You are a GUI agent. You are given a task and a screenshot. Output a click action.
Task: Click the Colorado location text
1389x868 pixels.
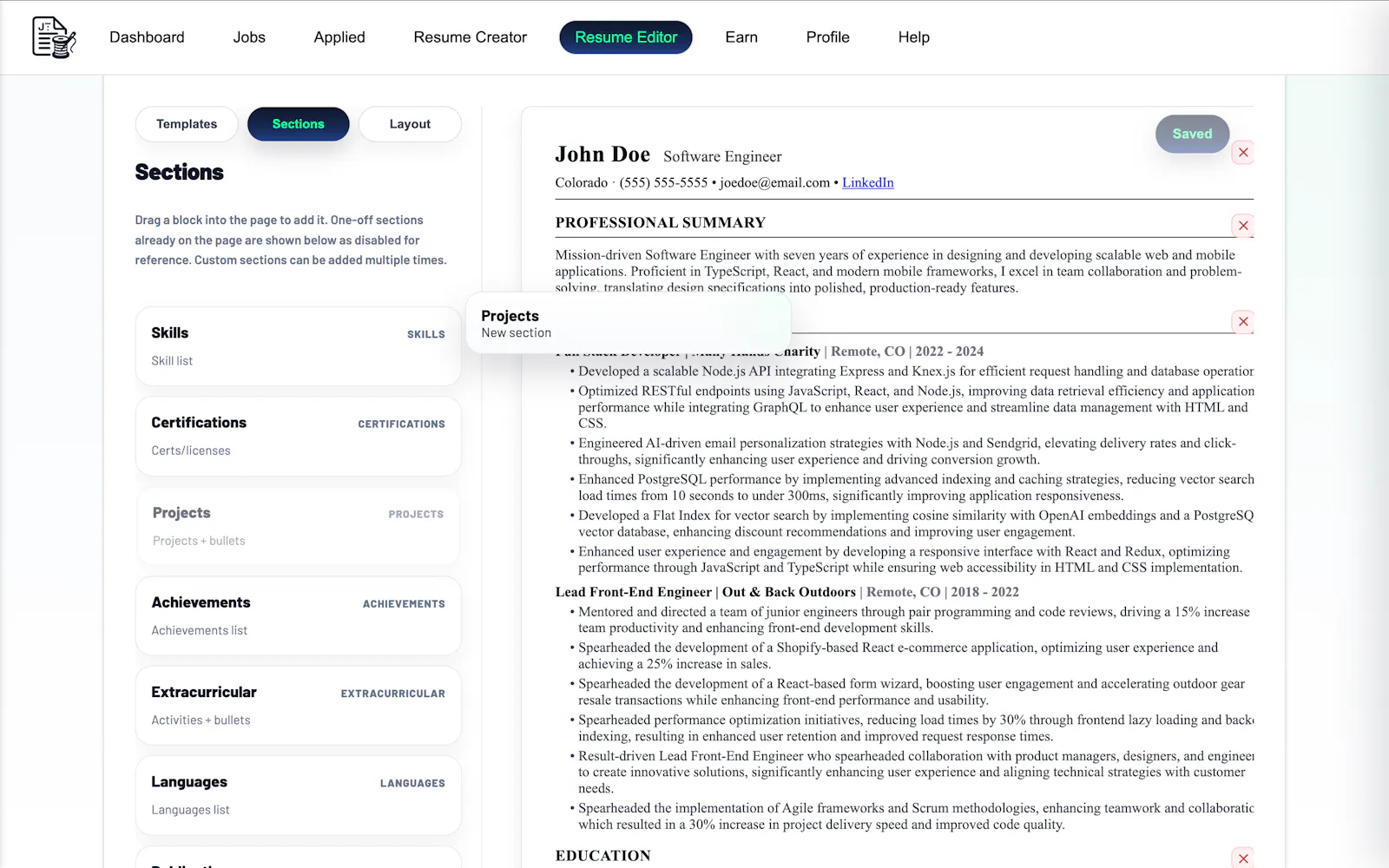(582, 182)
